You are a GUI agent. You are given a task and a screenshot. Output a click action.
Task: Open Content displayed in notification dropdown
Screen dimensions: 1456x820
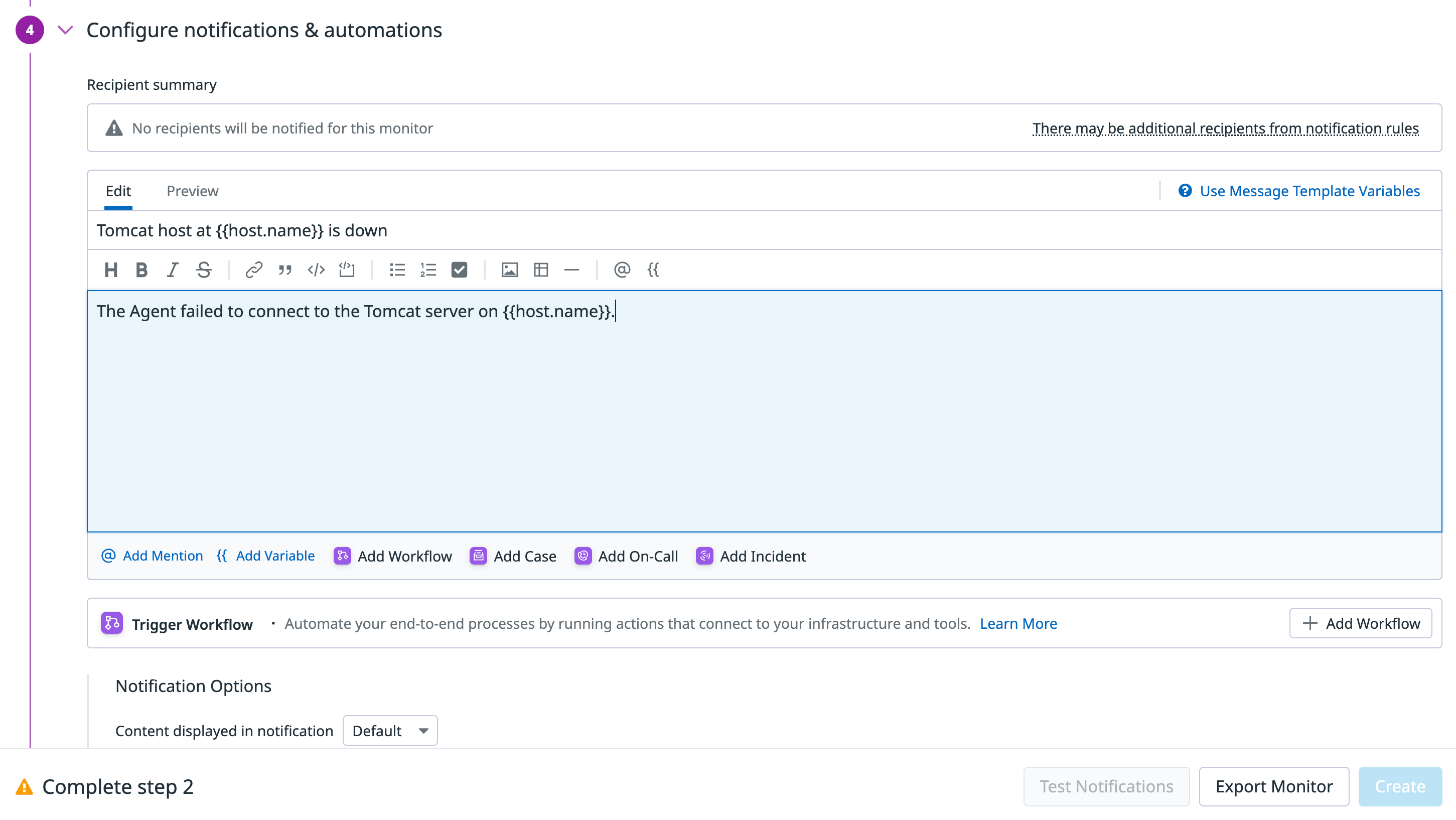(x=390, y=731)
